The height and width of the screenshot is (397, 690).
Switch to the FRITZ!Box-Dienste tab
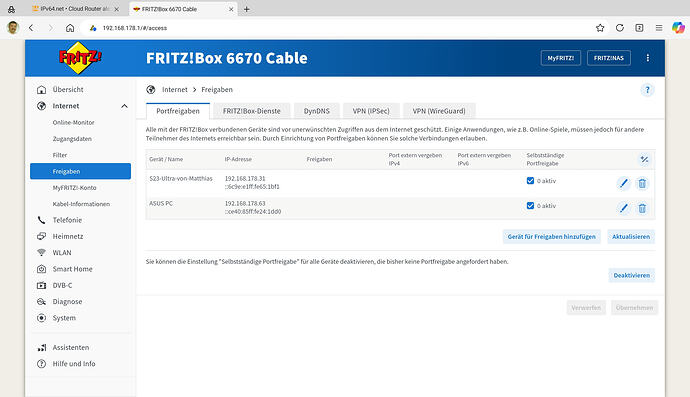click(252, 111)
